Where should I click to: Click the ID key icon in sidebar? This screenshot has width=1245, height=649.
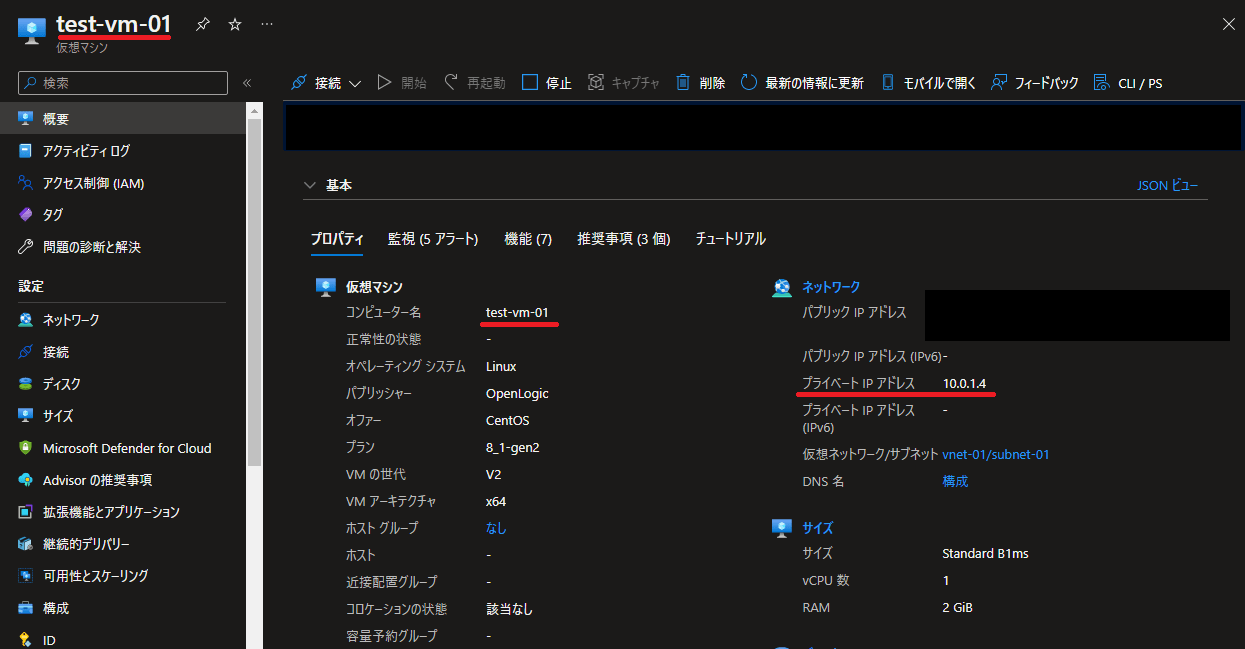click(26, 640)
